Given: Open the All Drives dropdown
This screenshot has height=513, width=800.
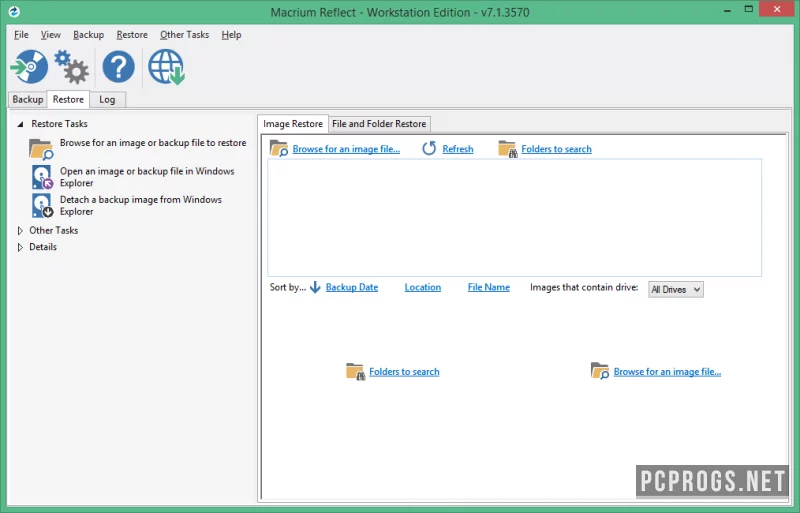Looking at the screenshot, I should [676, 289].
